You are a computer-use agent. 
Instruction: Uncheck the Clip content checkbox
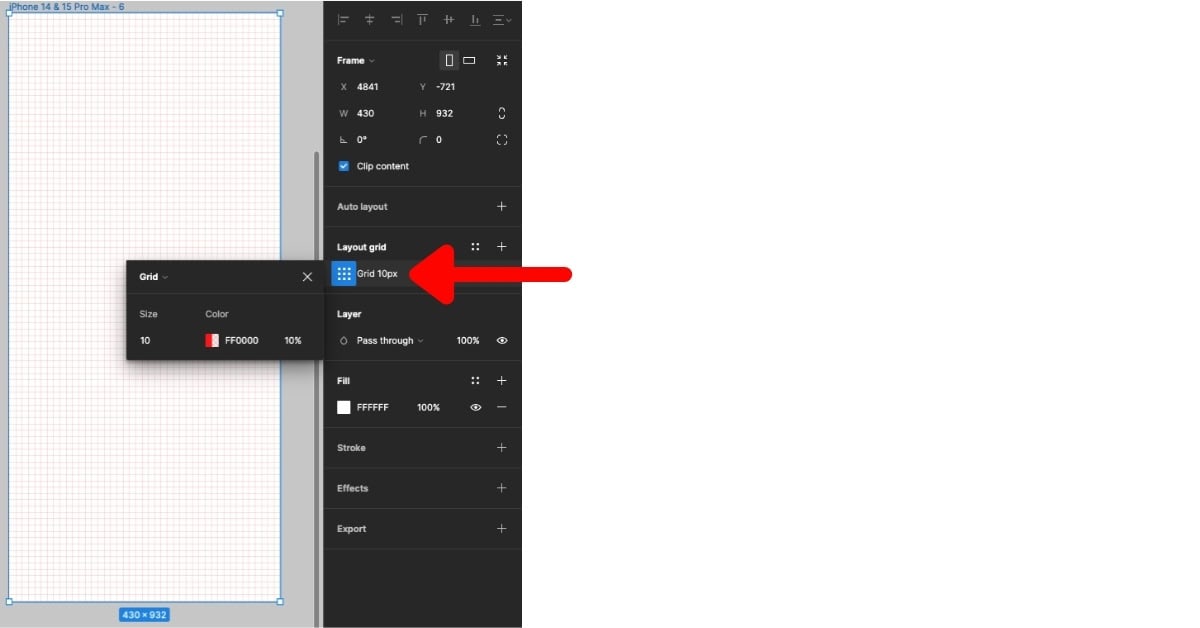pos(343,166)
